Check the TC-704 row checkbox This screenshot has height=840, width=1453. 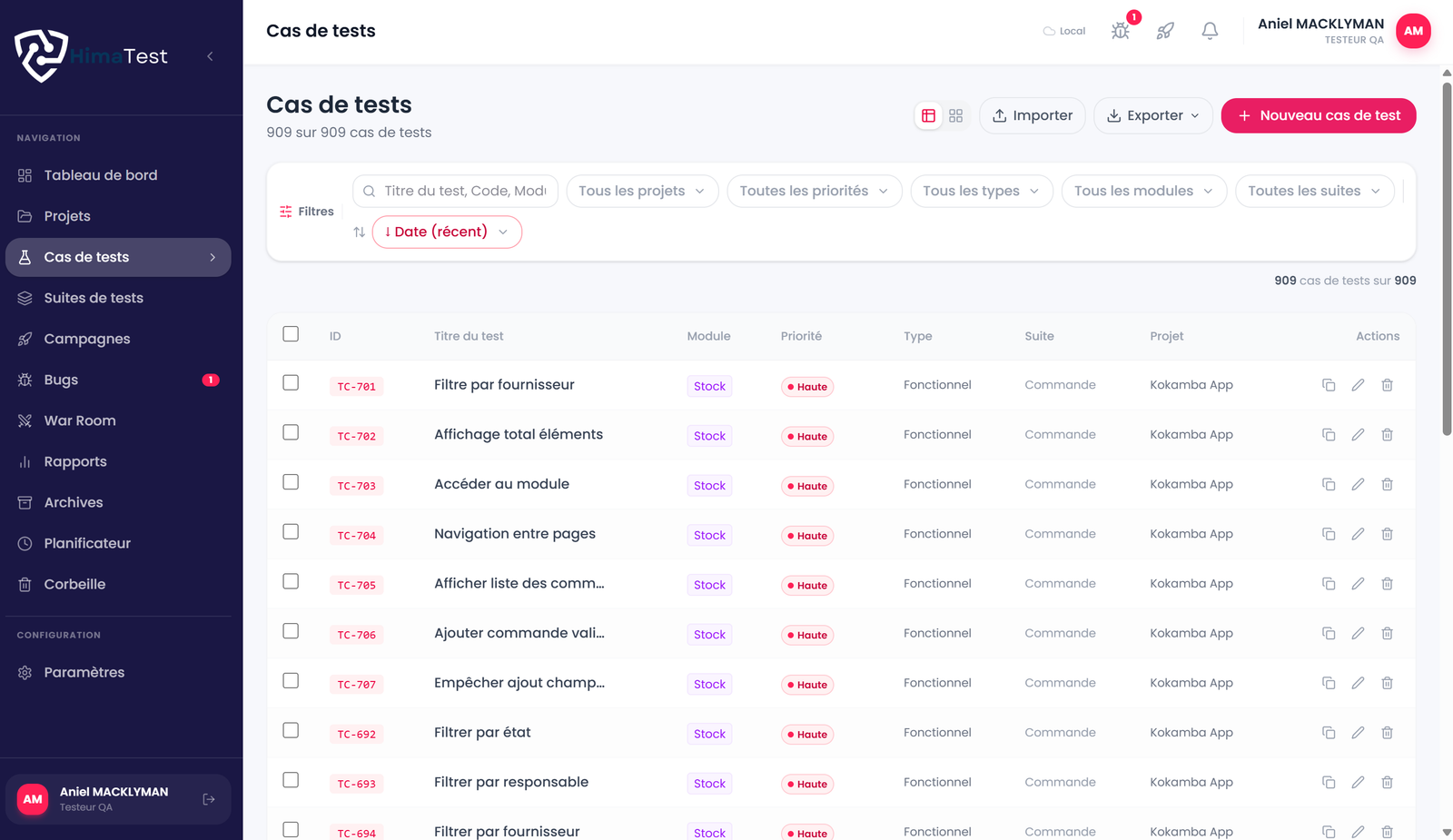(x=291, y=532)
